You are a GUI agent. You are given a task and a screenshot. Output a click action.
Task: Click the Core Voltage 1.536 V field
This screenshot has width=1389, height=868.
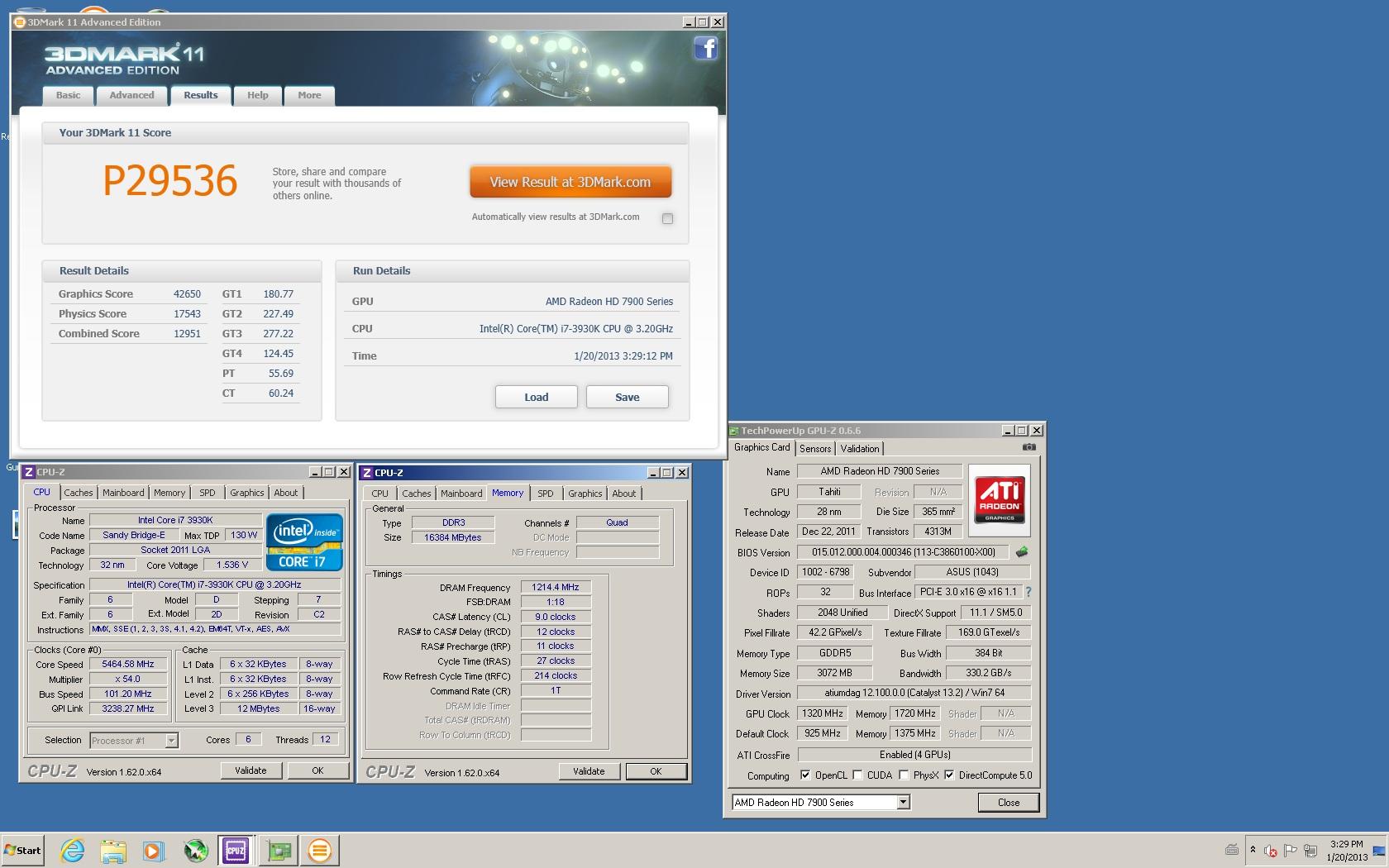tap(231, 565)
